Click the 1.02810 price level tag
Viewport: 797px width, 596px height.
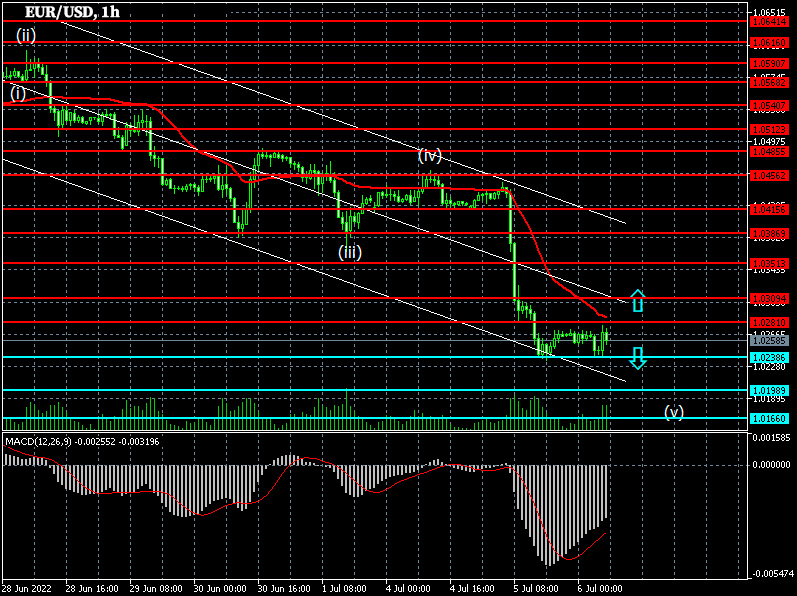(770, 322)
